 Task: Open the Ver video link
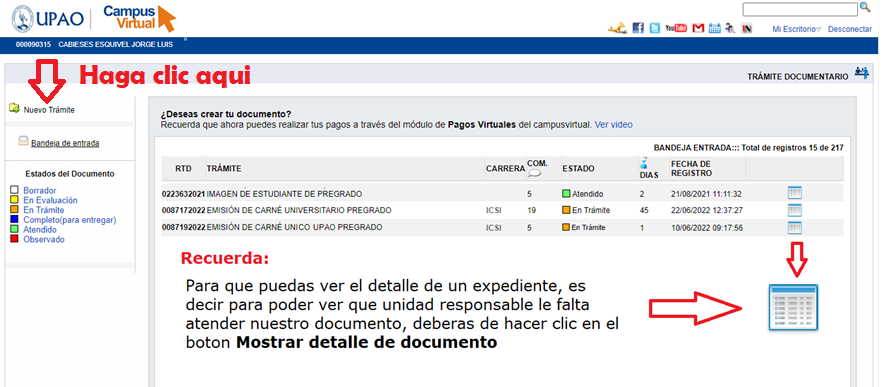point(613,125)
